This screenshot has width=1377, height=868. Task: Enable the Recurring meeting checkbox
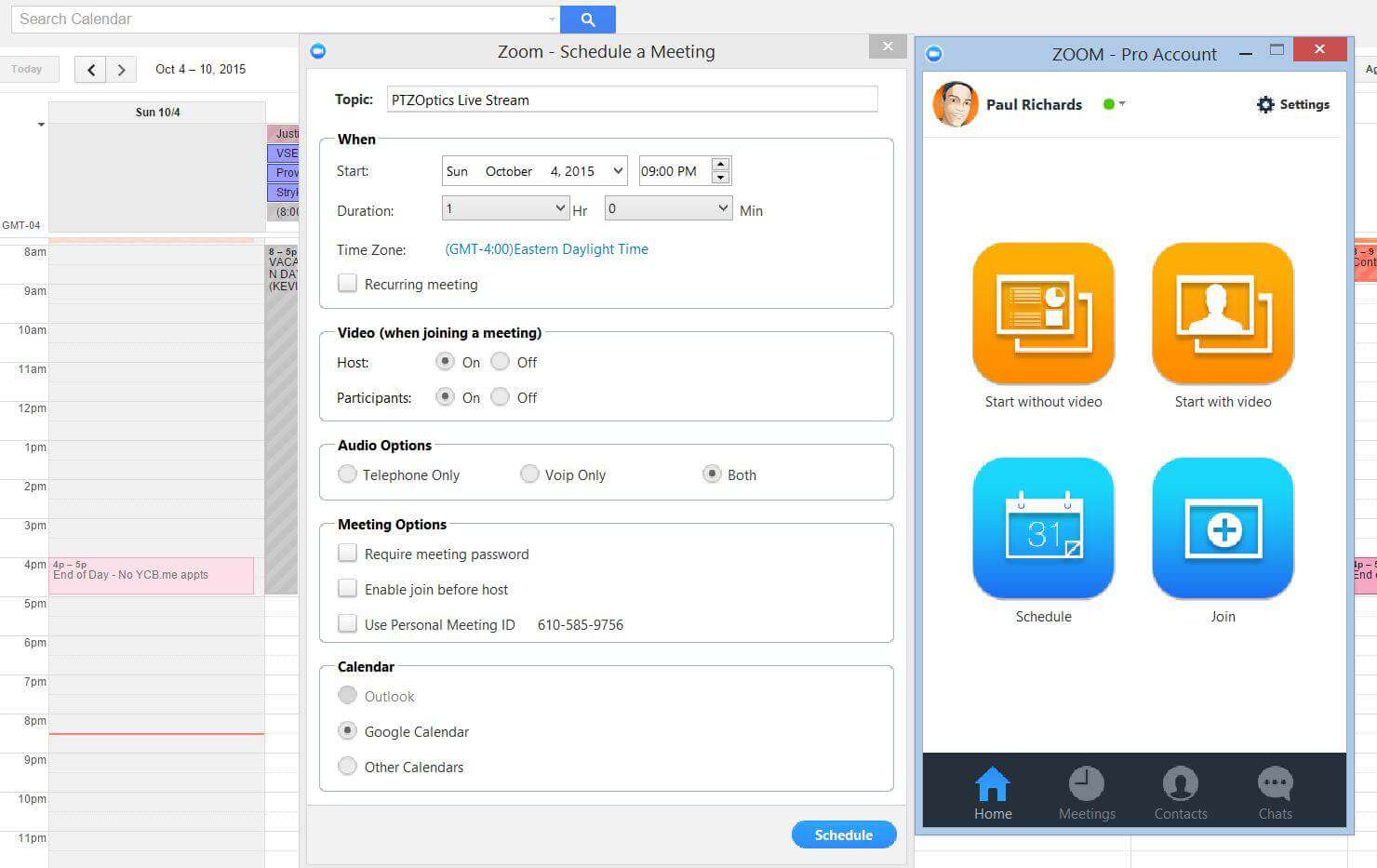coord(347,284)
